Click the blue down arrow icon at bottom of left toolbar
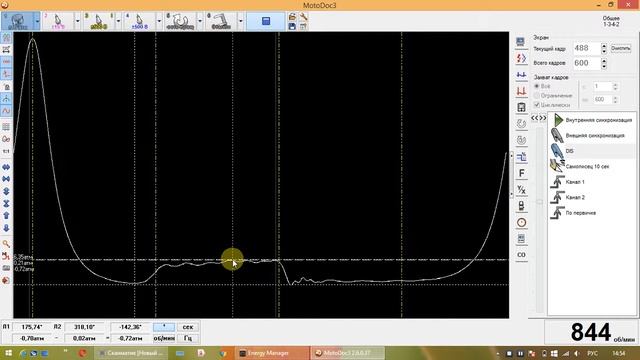640x360 pixels. pos(6,228)
